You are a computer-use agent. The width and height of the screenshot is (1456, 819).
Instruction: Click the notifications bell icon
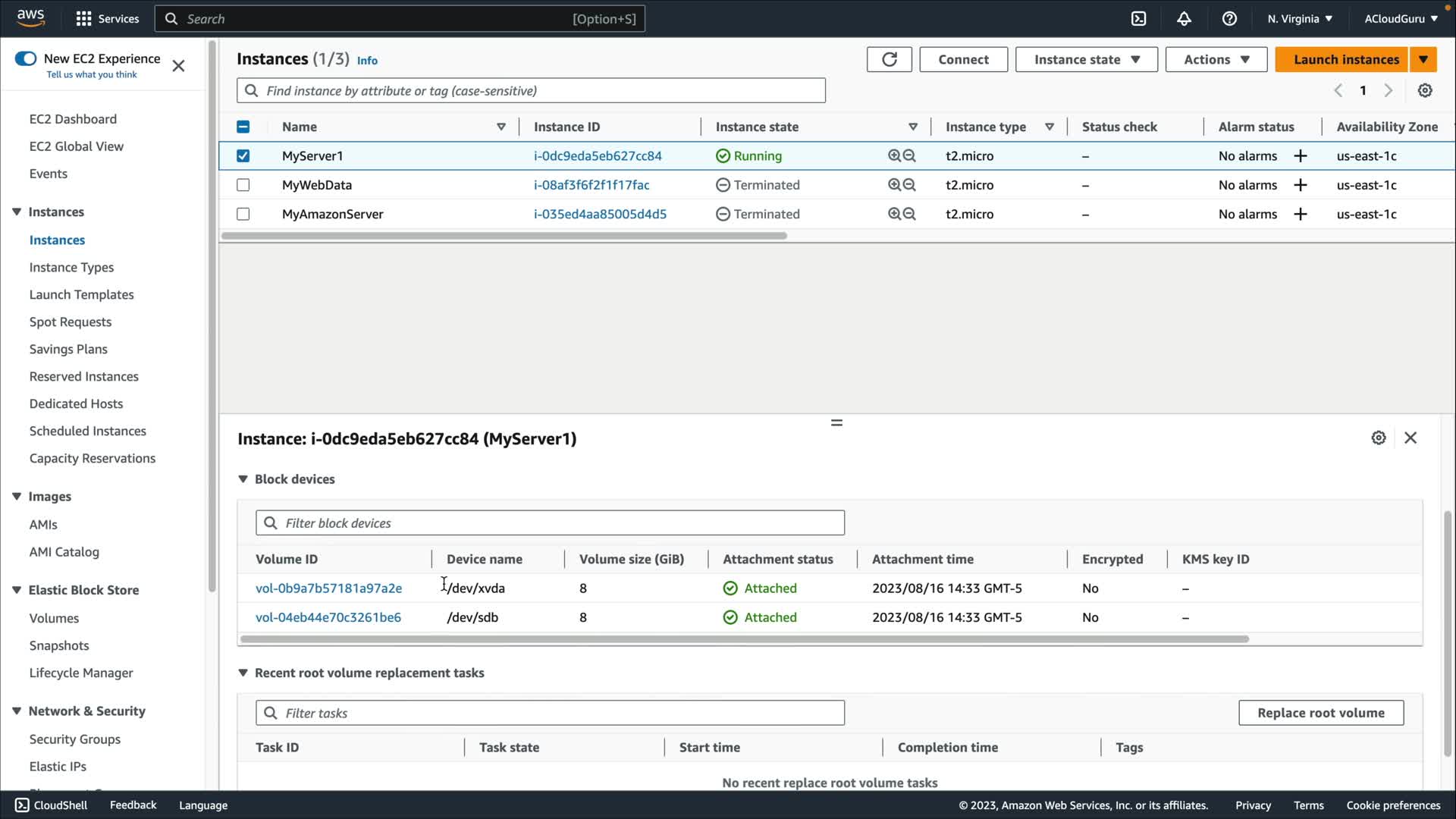coord(1184,19)
